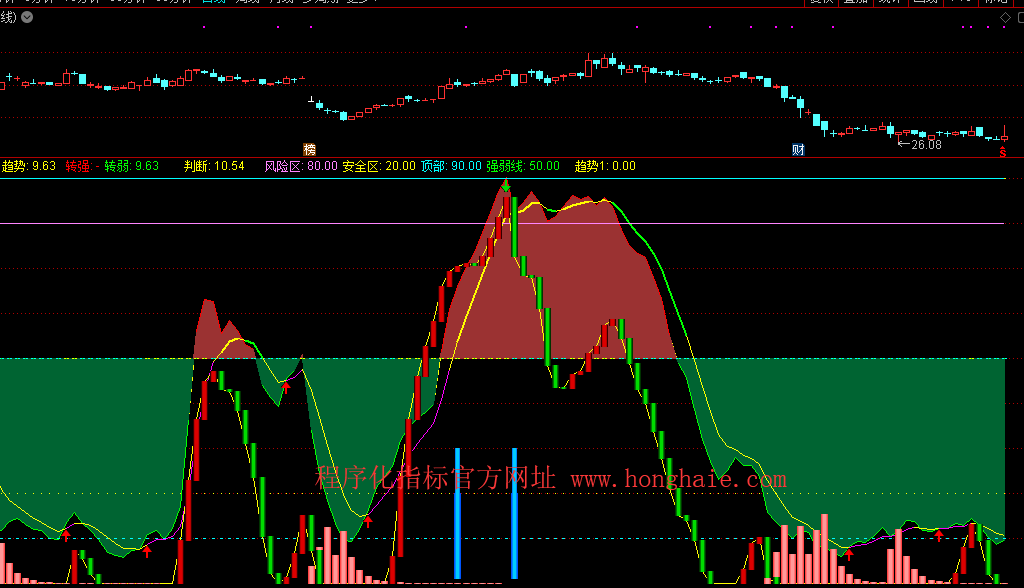Click the first tall blue signal bar
The width and height of the screenshot is (1024, 588).
coord(457,512)
